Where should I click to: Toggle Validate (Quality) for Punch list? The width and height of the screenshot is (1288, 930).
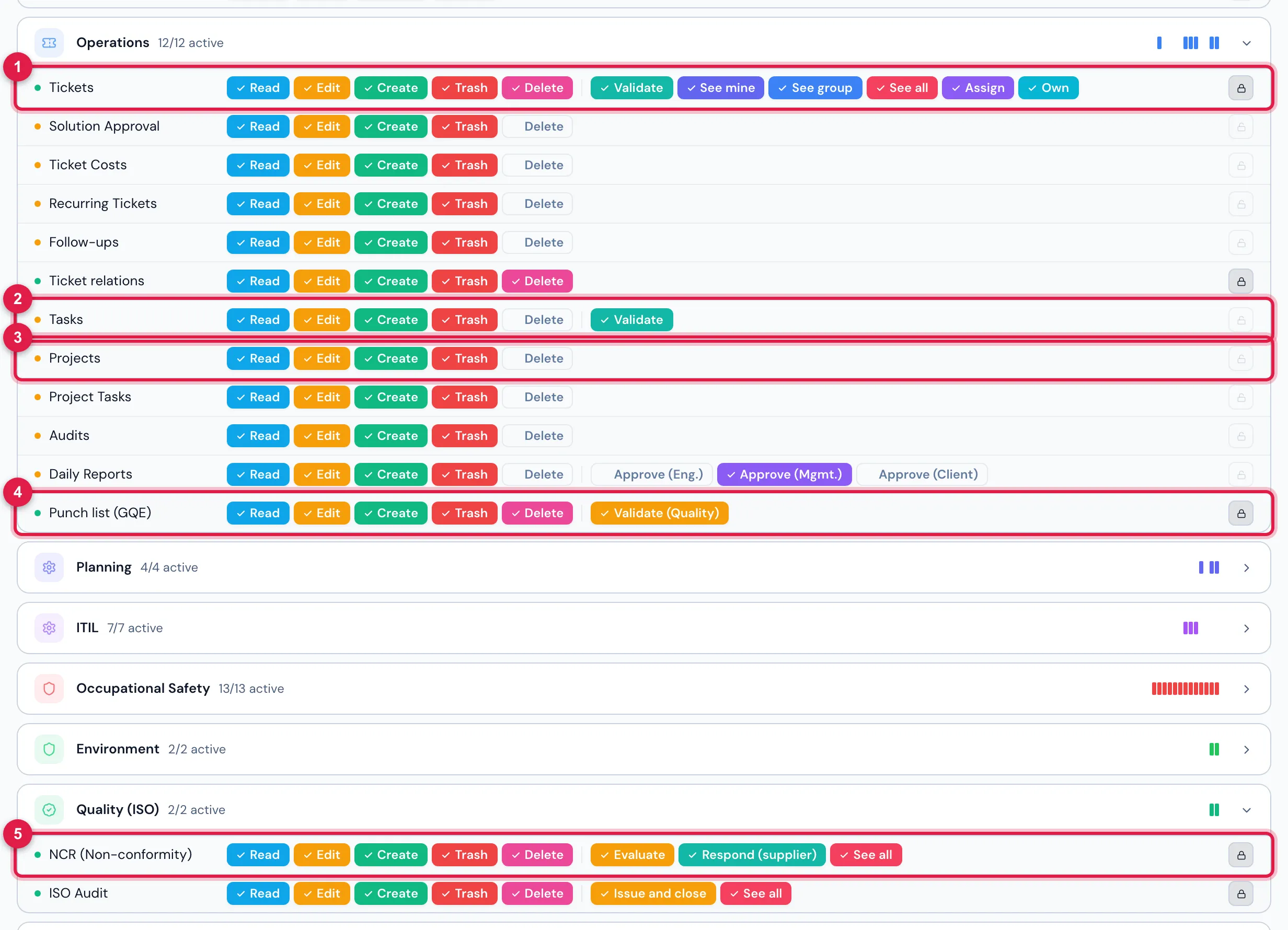coord(659,513)
